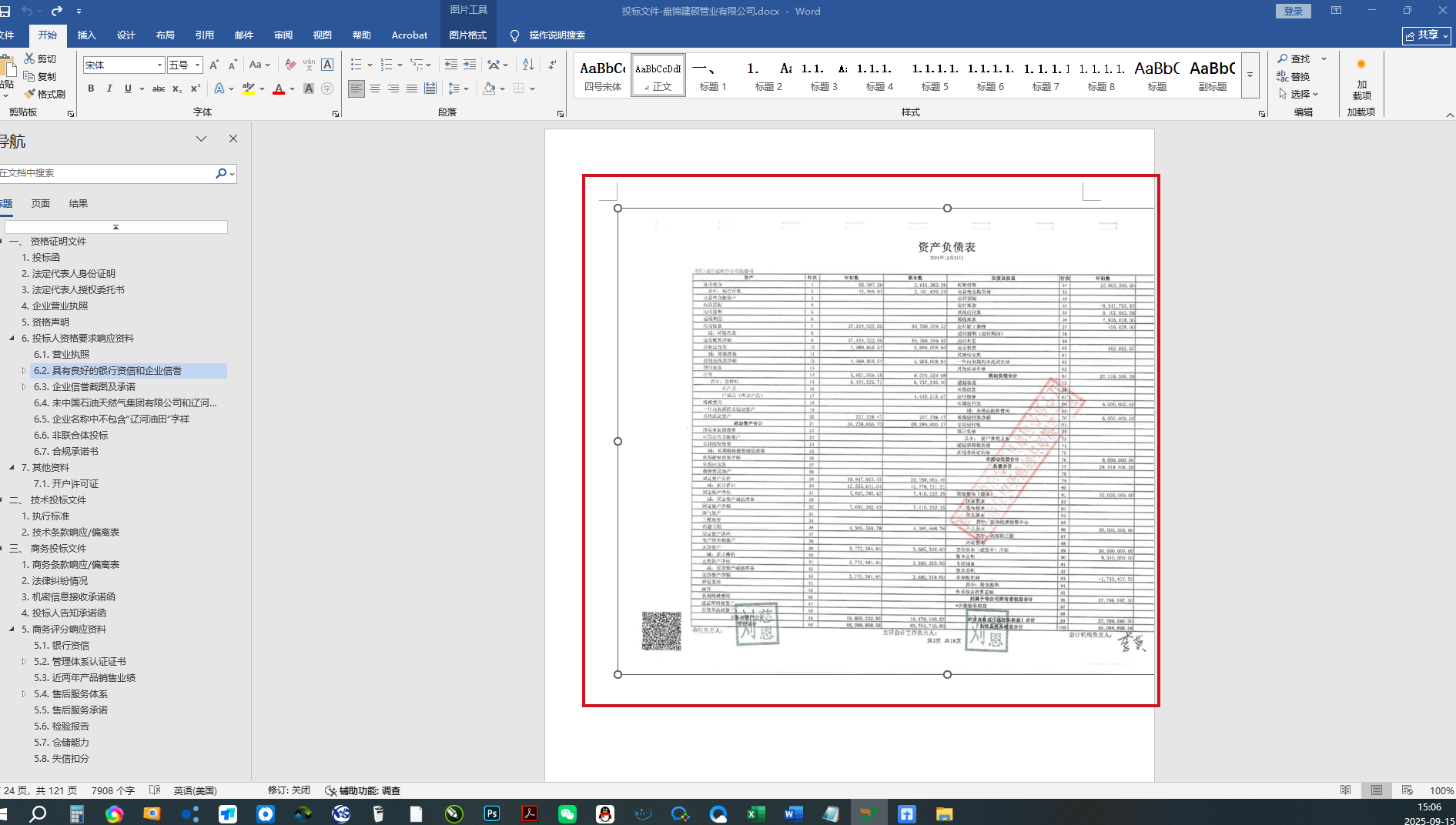This screenshot has height=825, width=1456.
Task: Save the document using the floppy icon
Action: (5, 11)
